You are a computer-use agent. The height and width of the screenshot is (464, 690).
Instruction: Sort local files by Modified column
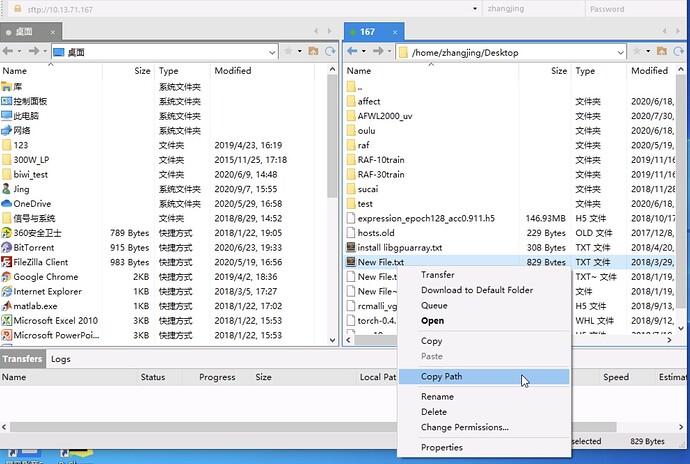pos(233,71)
